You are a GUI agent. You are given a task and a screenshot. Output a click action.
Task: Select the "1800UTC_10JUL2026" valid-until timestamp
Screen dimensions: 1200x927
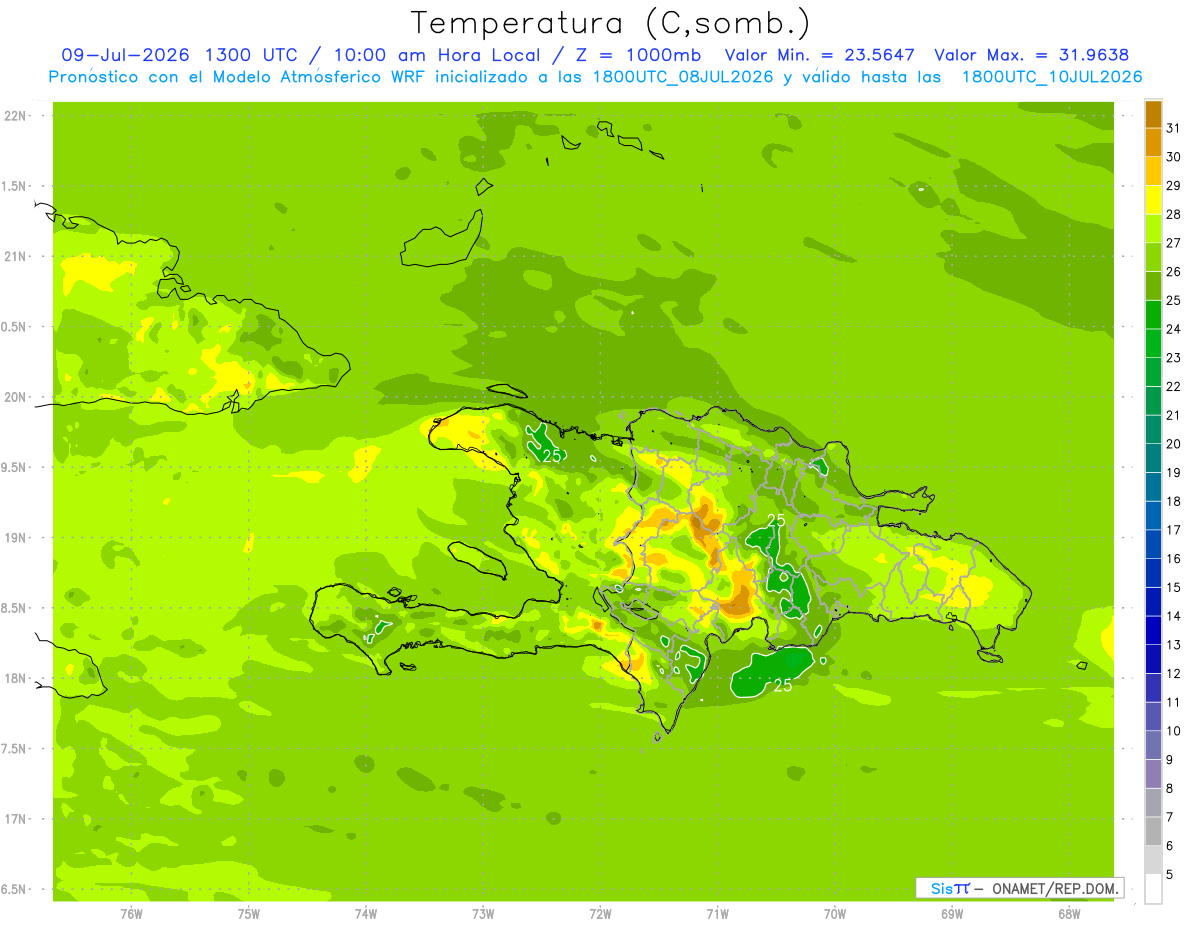[x=1052, y=77]
